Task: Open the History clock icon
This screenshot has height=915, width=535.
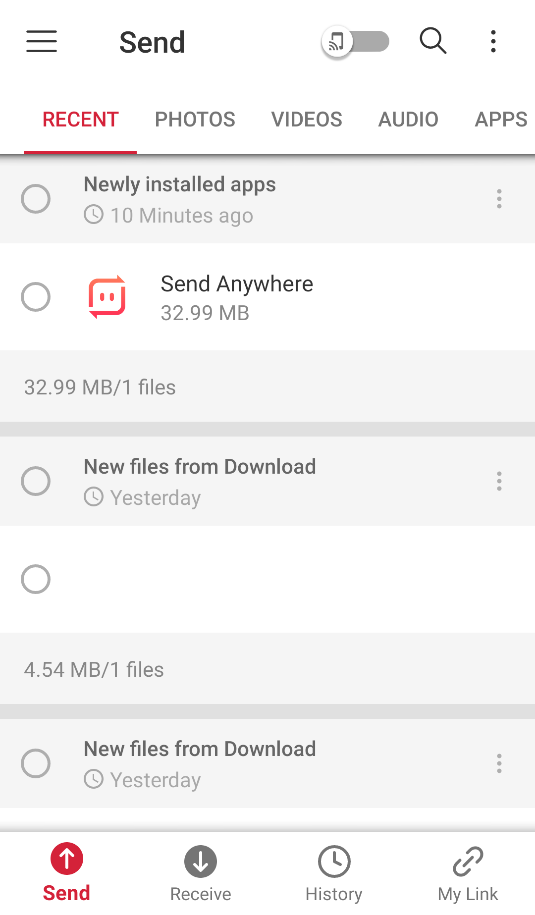Action: tap(334, 861)
